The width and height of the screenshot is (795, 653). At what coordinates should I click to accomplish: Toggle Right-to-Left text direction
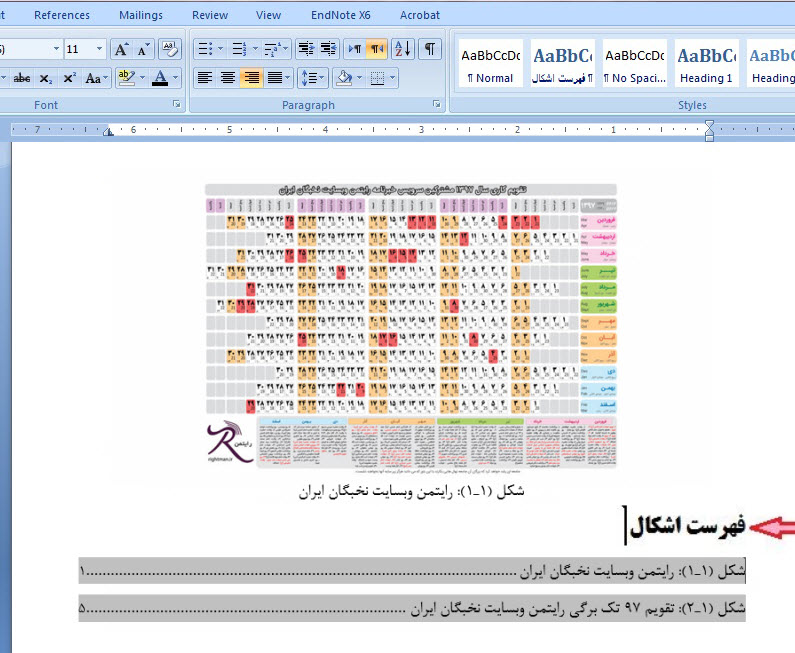point(376,49)
